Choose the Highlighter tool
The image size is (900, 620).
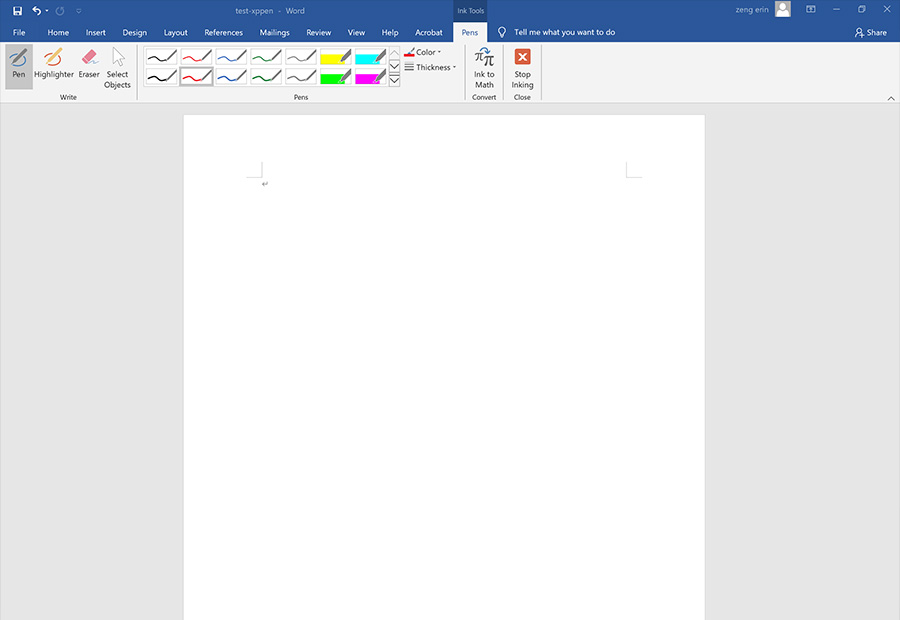tap(54, 66)
